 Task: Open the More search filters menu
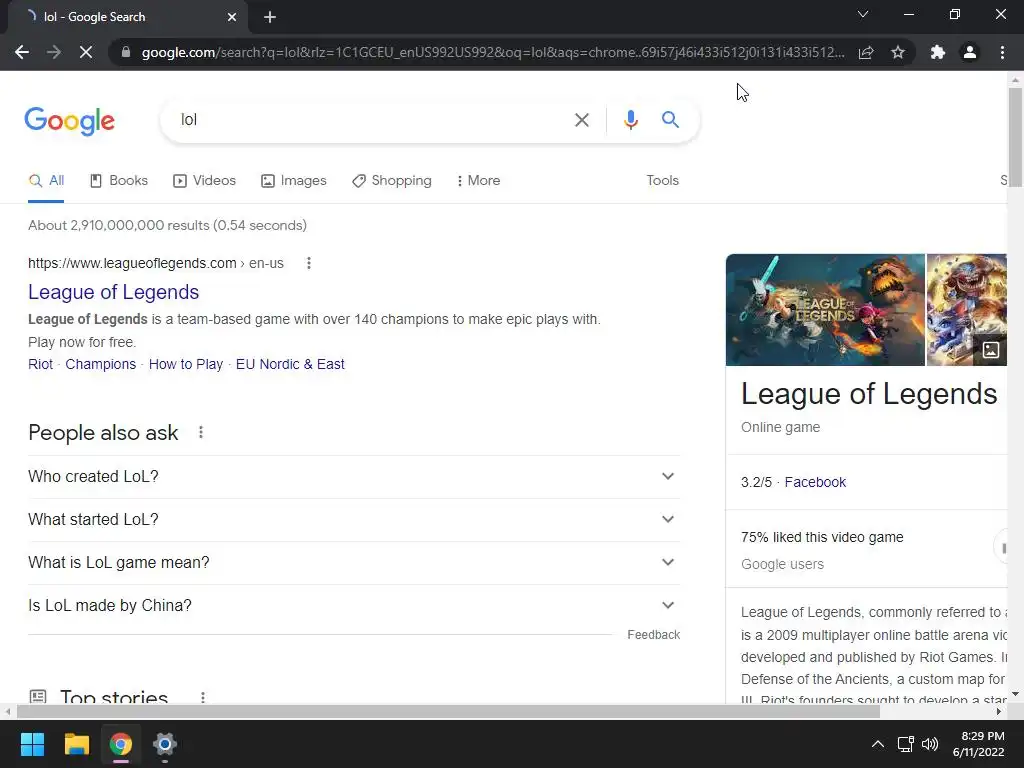coord(479,180)
